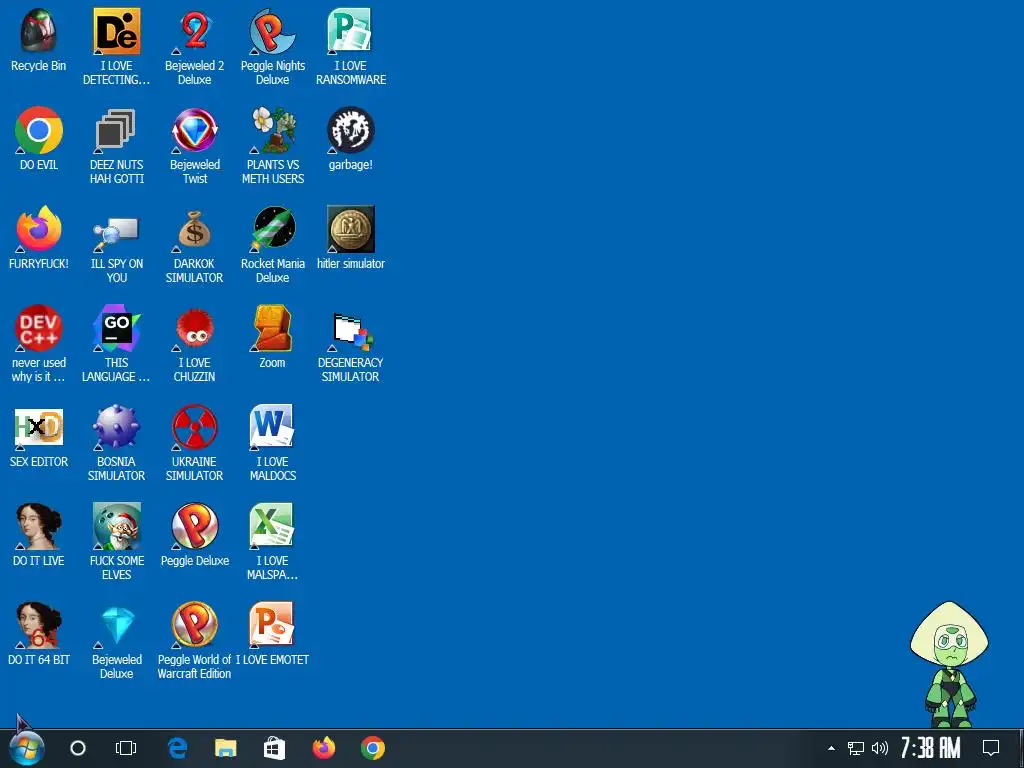
Task: Launch Firefox from the taskbar
Action: point(324,748)
